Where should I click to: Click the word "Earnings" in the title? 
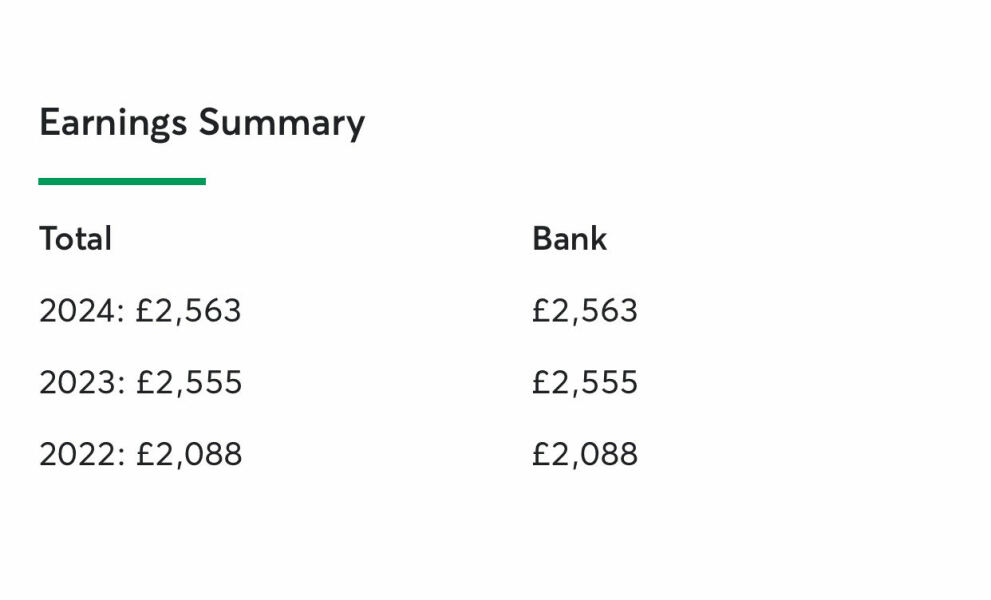[112, 123]
